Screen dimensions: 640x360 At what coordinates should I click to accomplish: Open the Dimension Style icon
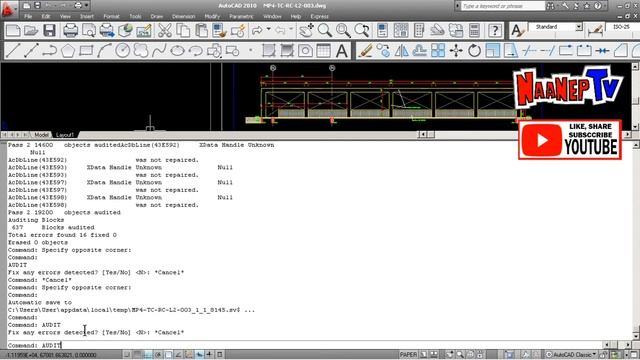click(x=595, y=31)
